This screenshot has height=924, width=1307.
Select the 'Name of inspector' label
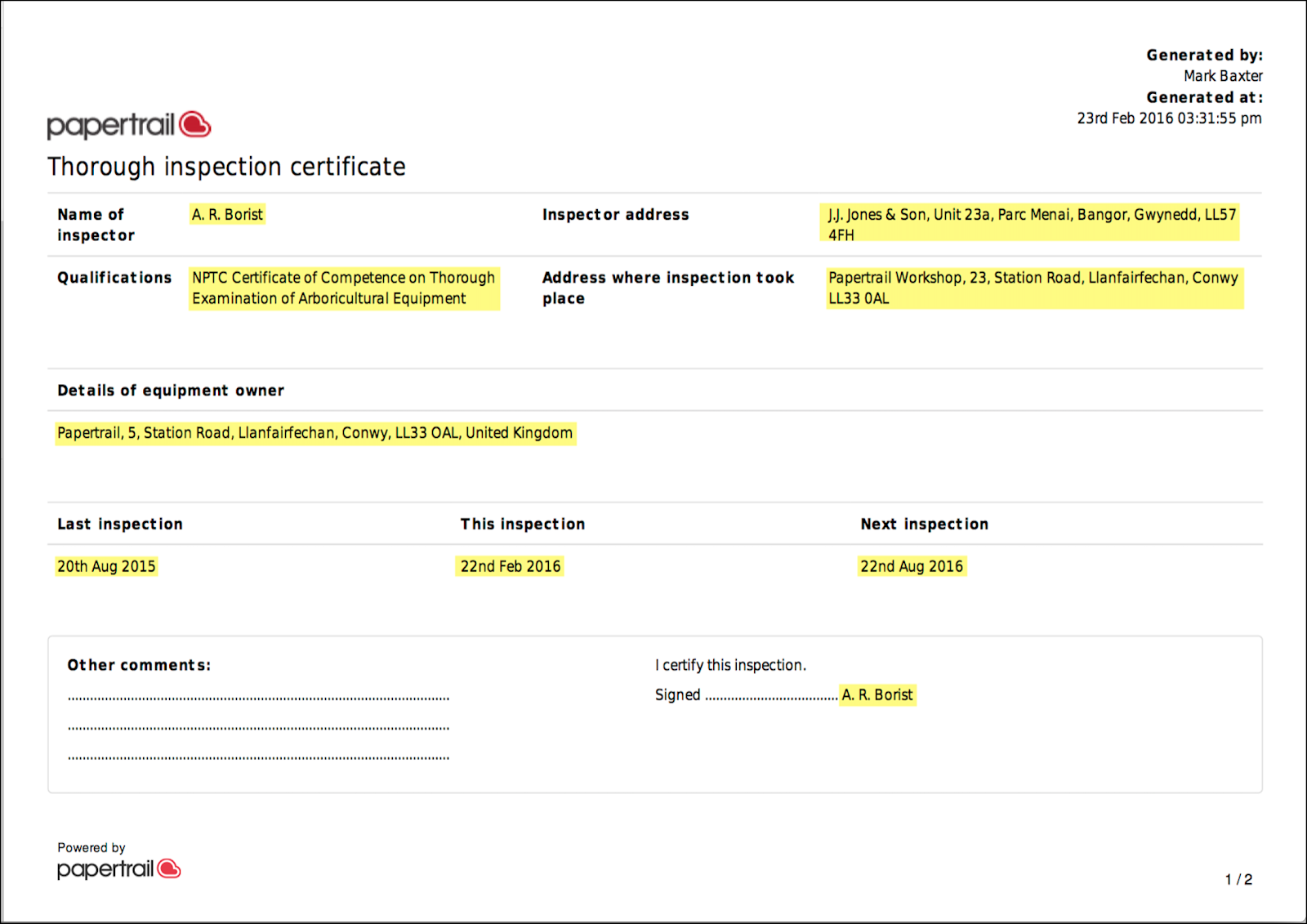(x=96, y=225)
